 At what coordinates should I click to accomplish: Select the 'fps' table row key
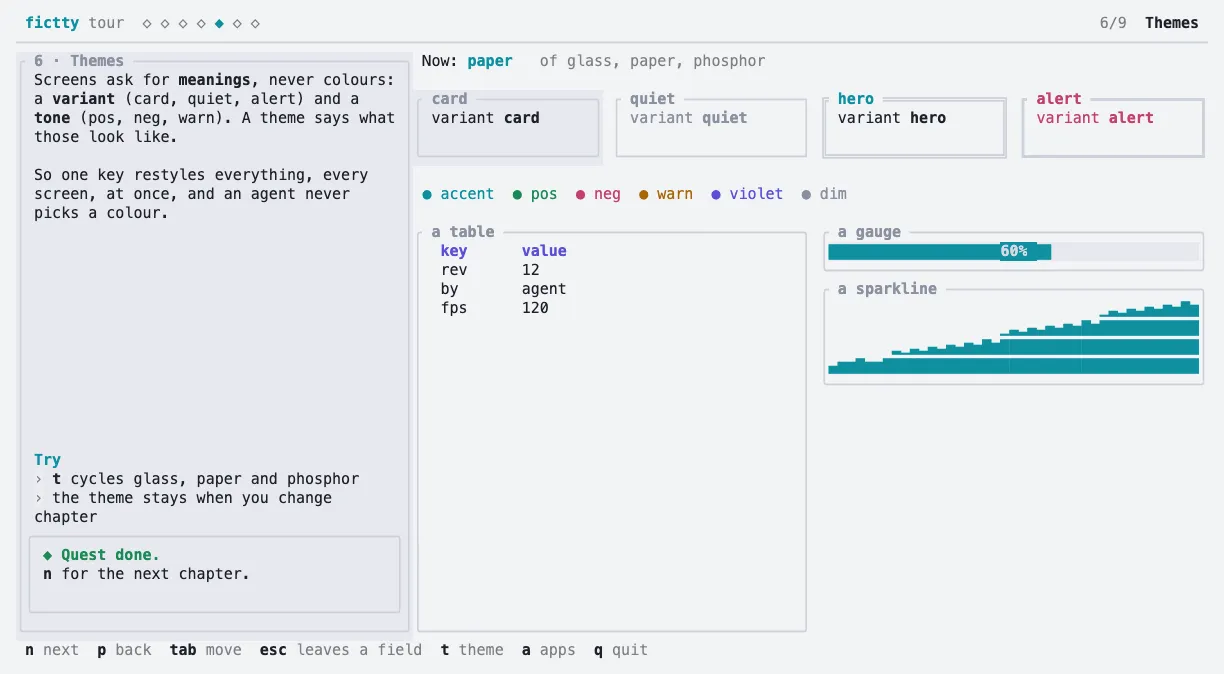454,308
